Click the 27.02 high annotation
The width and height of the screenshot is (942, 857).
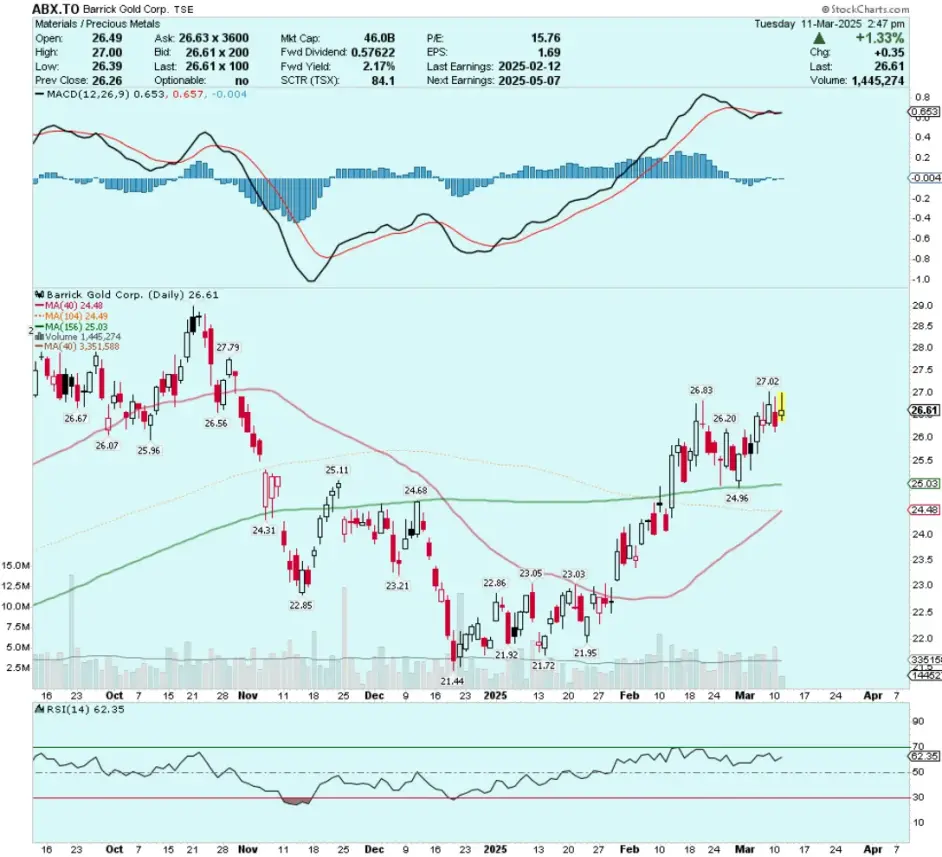tap(767, 381)
